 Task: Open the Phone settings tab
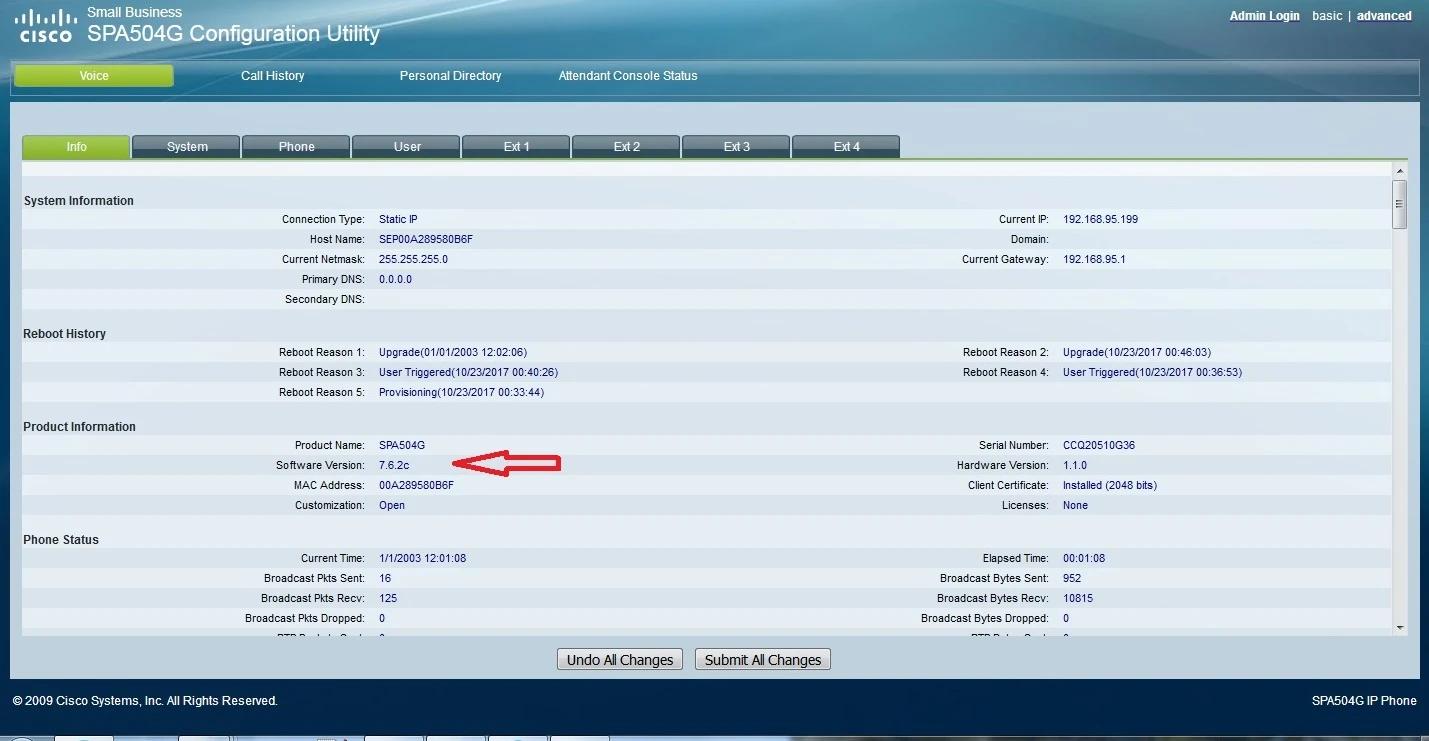297,147
